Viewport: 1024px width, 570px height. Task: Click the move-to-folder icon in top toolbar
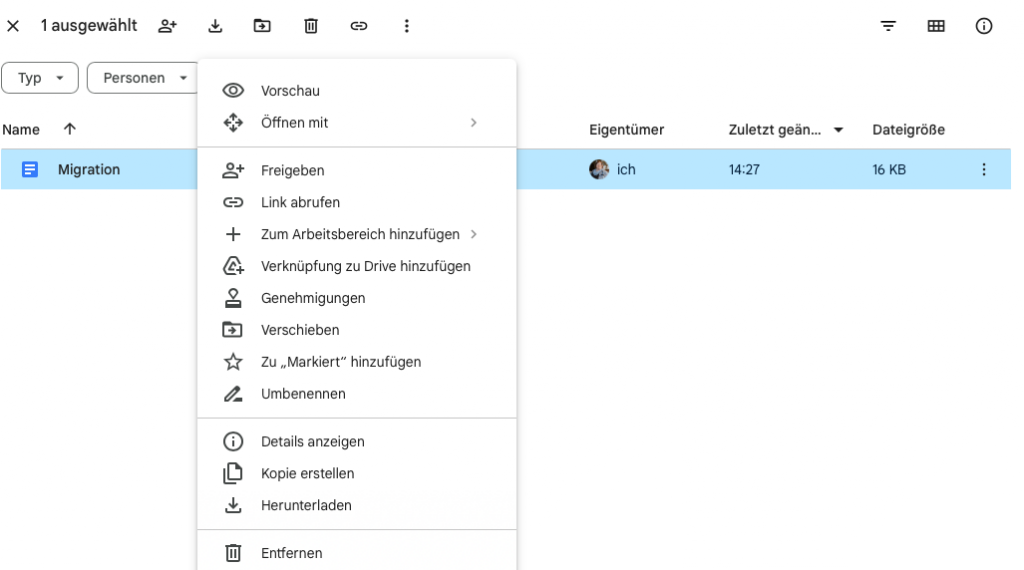[x=262, y=26]
